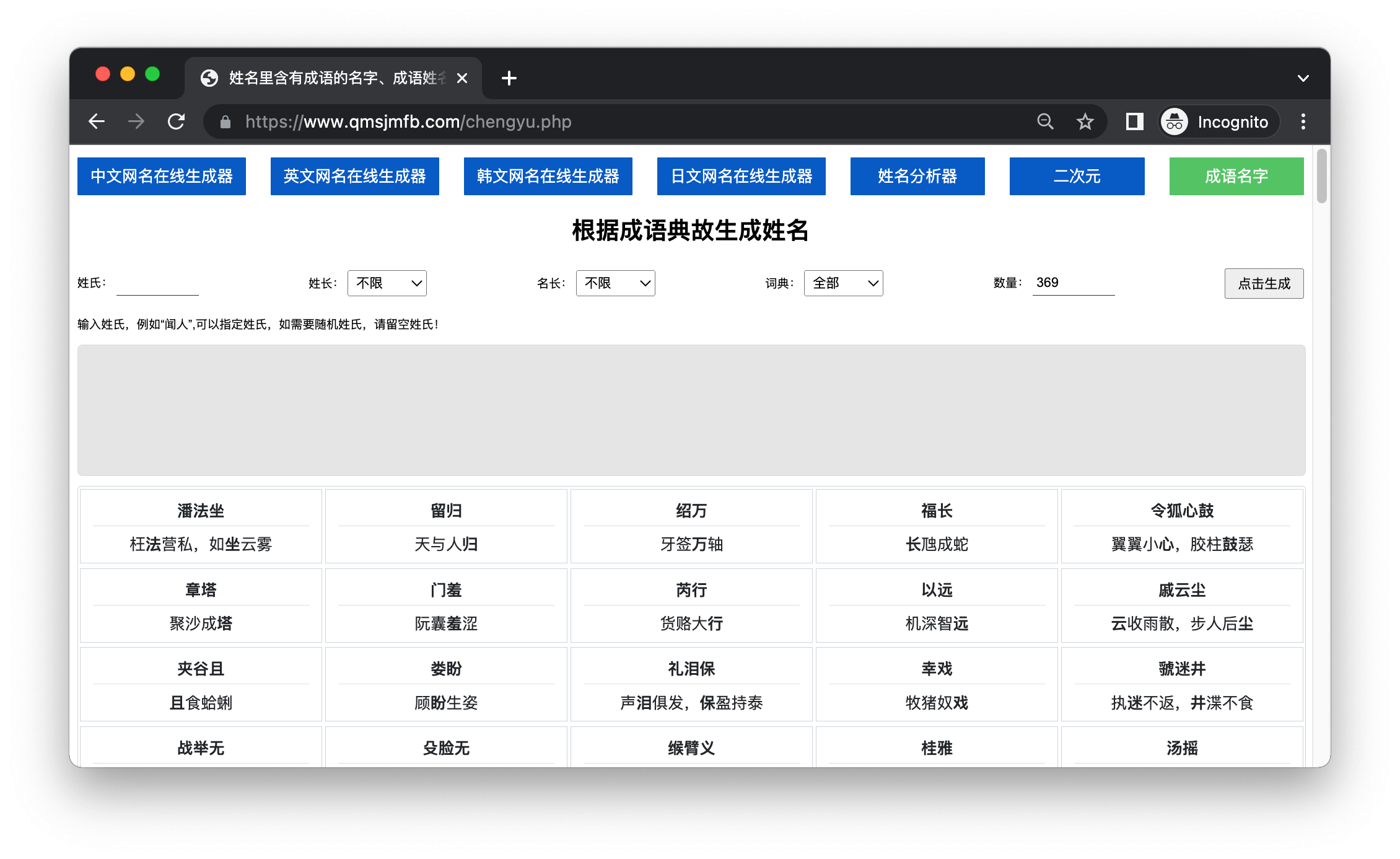The image size is (1400, 859).
Task: Click the forward navigation arrow
Action: click(x=136, y=121)
